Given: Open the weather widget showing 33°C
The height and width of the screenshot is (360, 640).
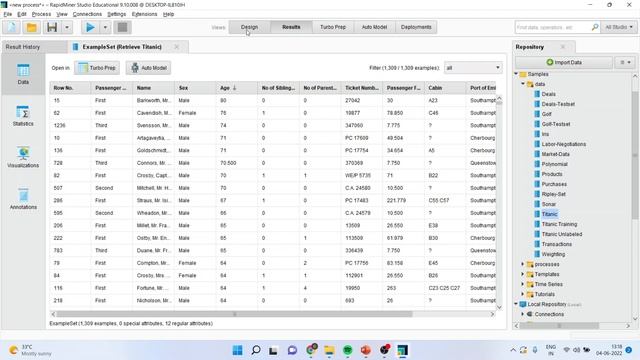Looking at the screenshot, I should (x=31, y=350).
